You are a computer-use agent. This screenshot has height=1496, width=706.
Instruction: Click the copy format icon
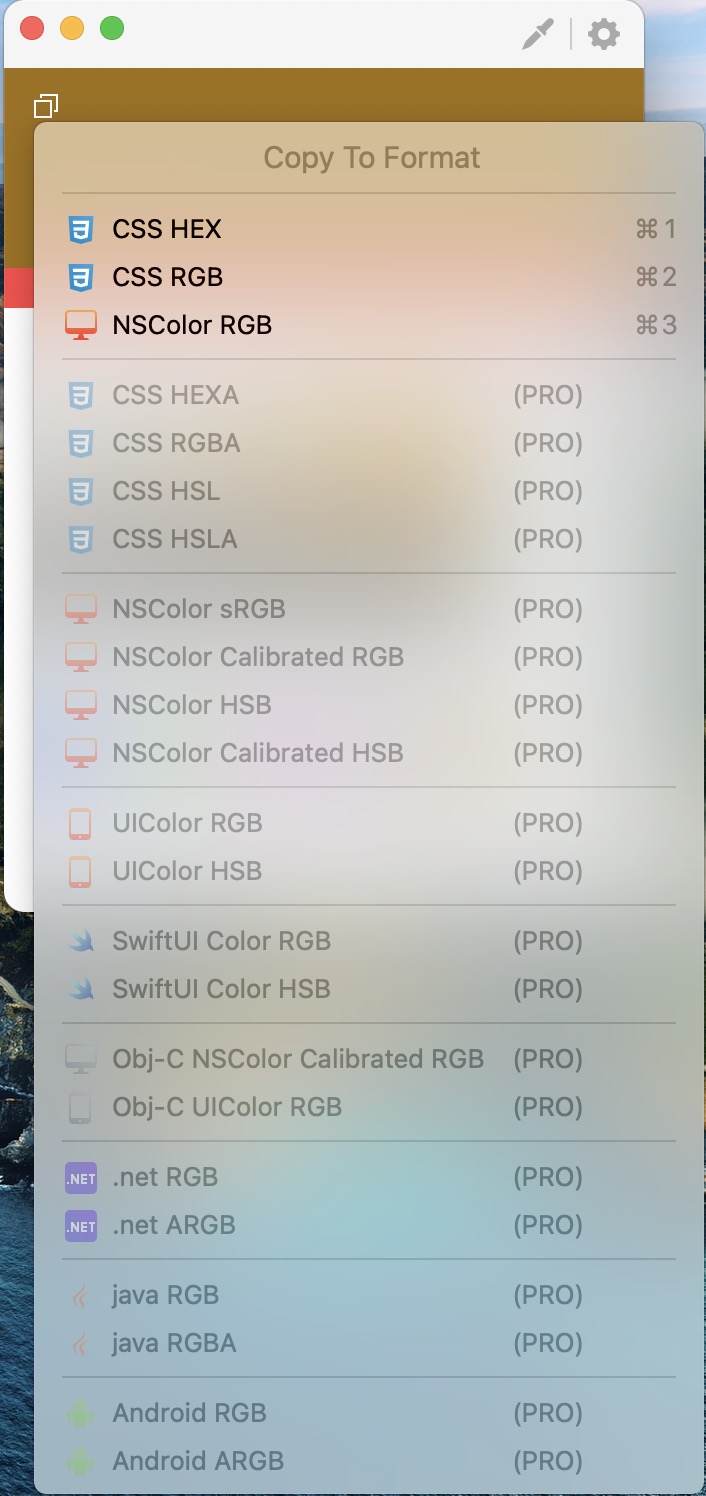click(46, 105)
